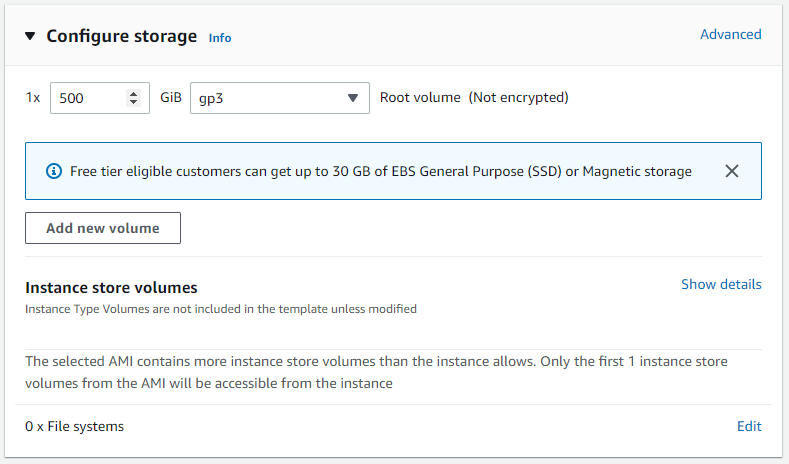Click the GiB unit label
This screenshot has width=789, height=464.
pos(170,98)
